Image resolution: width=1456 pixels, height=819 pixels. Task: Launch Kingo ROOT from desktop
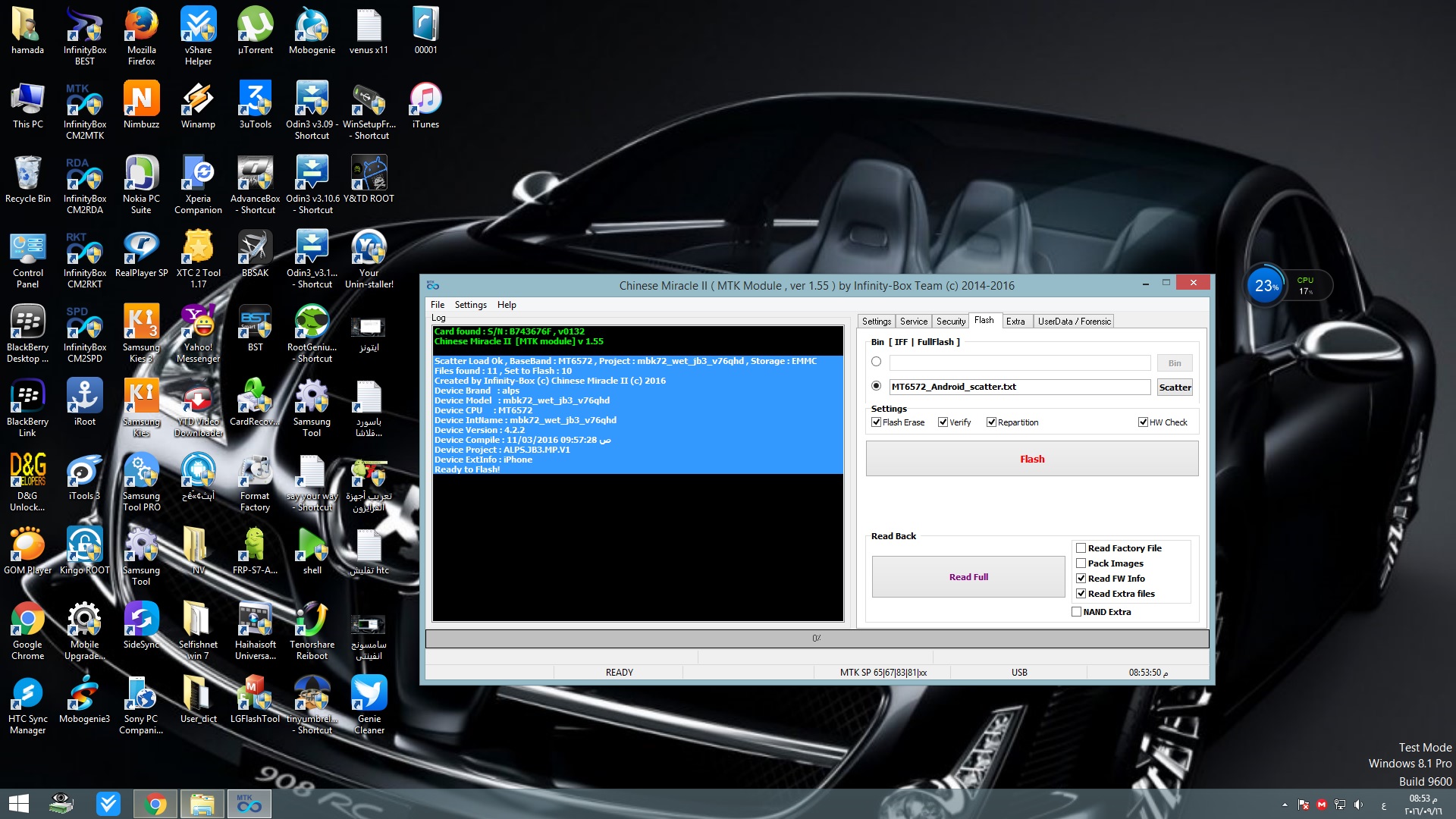point(84,551)
